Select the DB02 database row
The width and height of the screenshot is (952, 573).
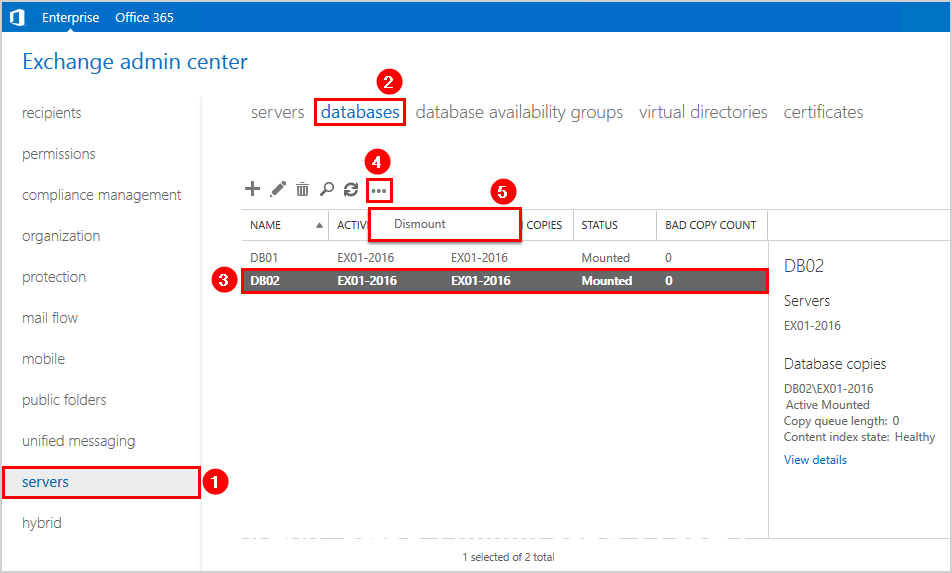(x=505, y=280)
